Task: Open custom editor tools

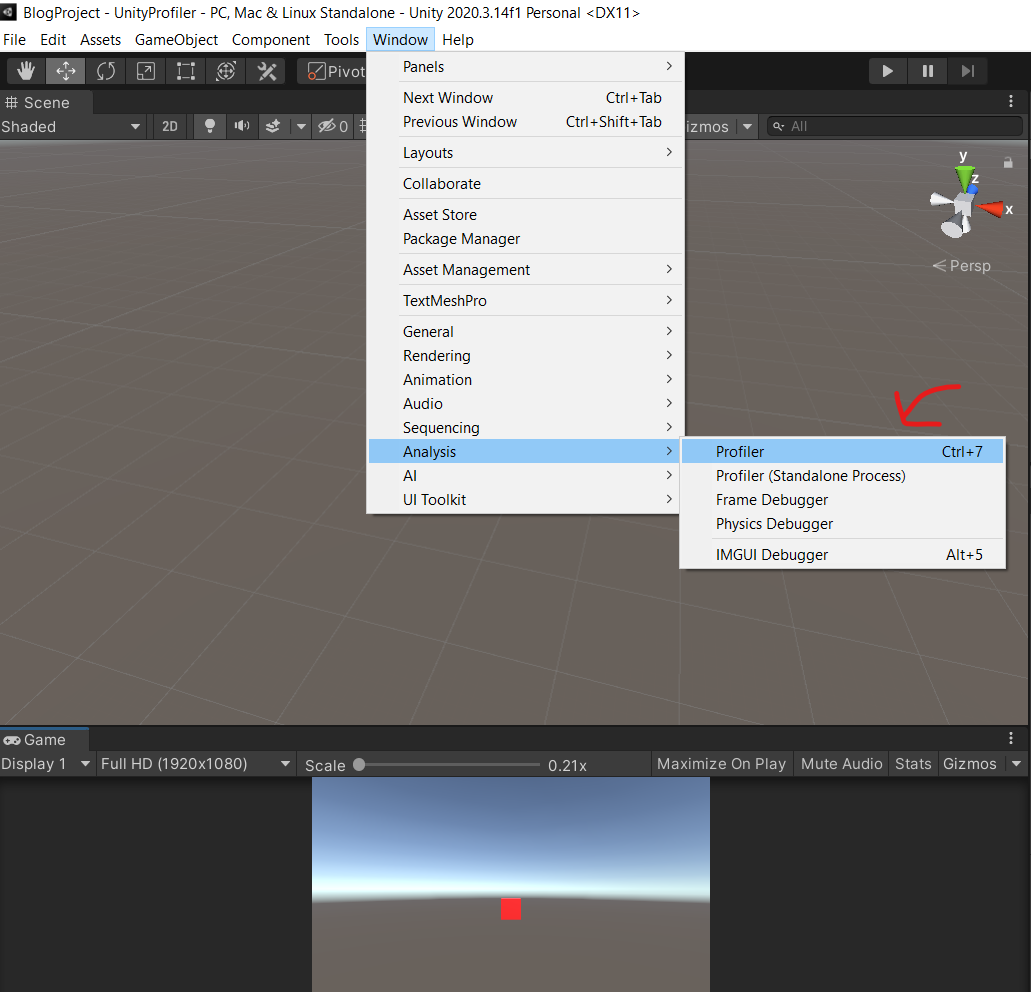Action: (266, 71)
